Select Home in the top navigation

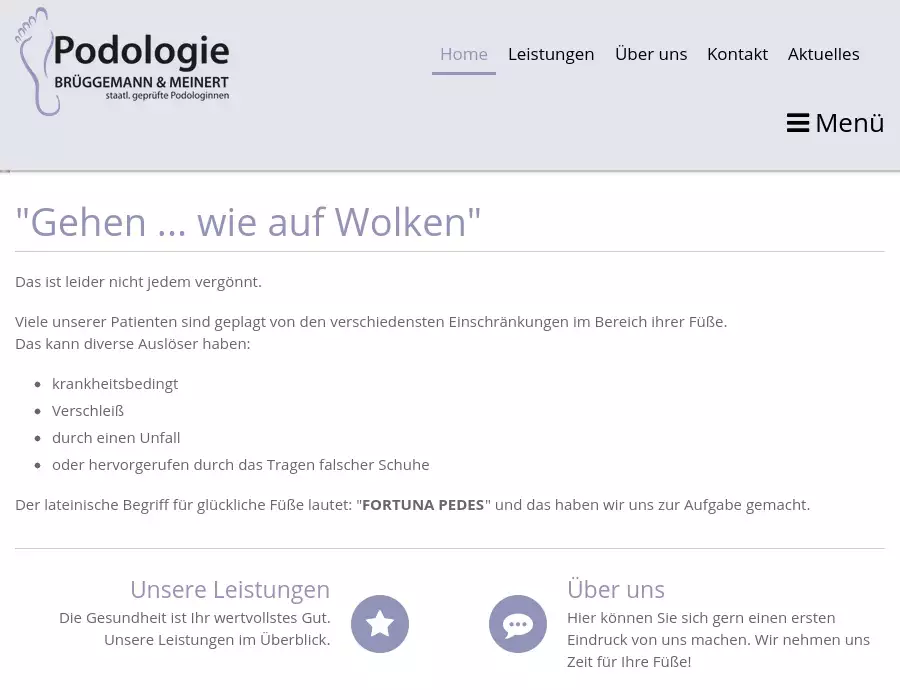(x=464, y=54)
